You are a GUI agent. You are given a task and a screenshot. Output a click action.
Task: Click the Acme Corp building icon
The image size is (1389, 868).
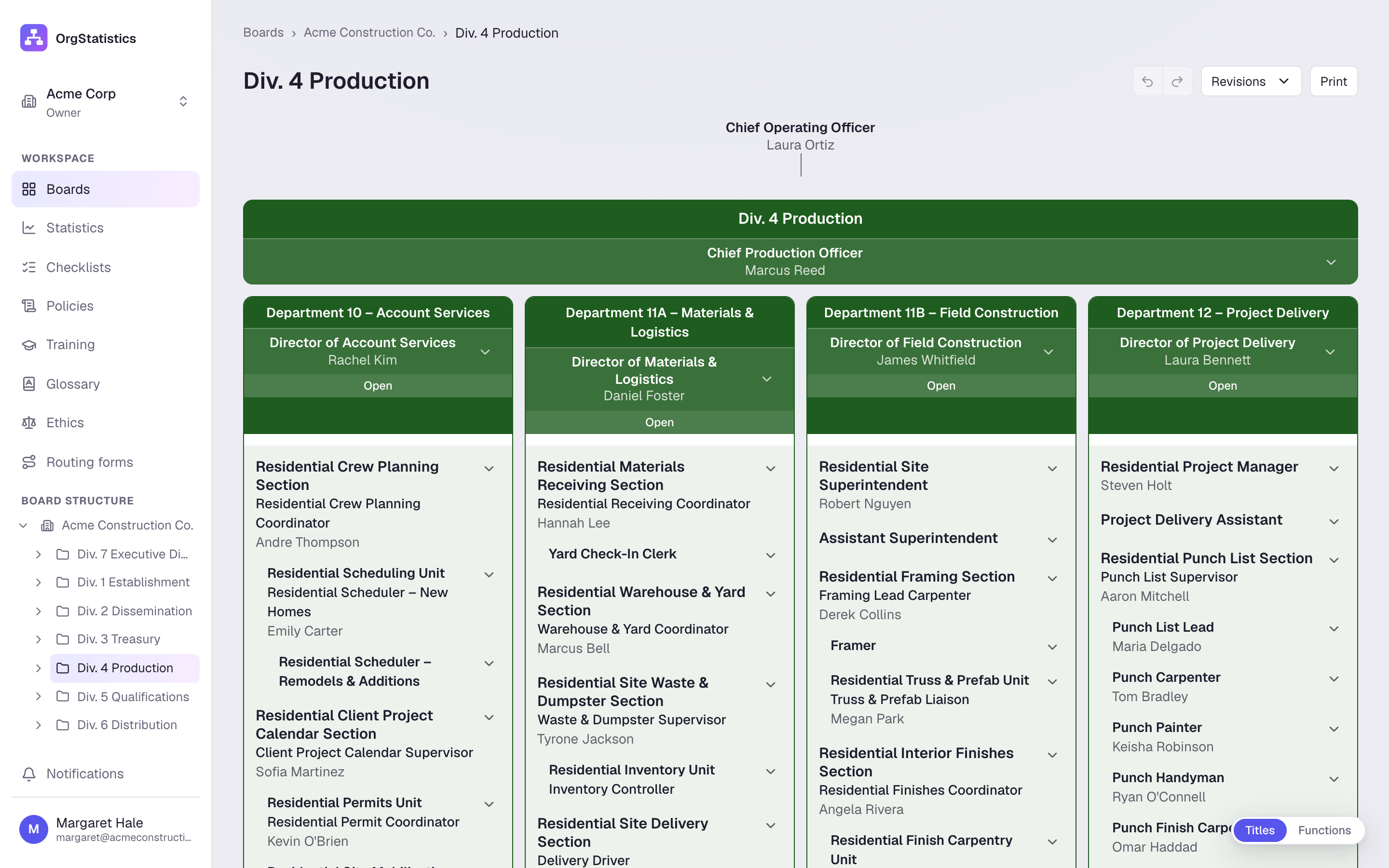pyautogui.click(x=29, y=102)
